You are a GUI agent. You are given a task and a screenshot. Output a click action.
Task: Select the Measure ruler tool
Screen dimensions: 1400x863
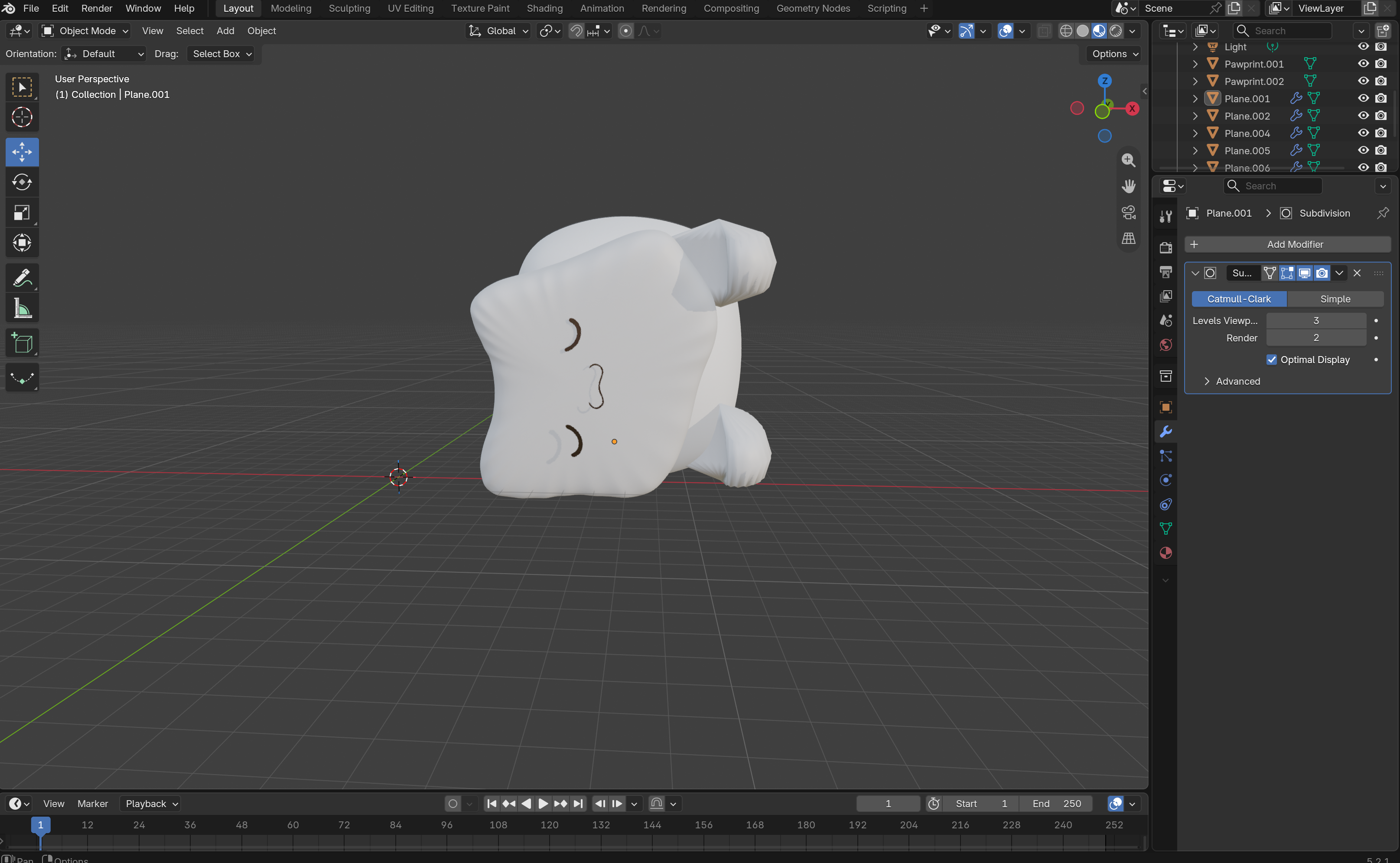[22, 308]
